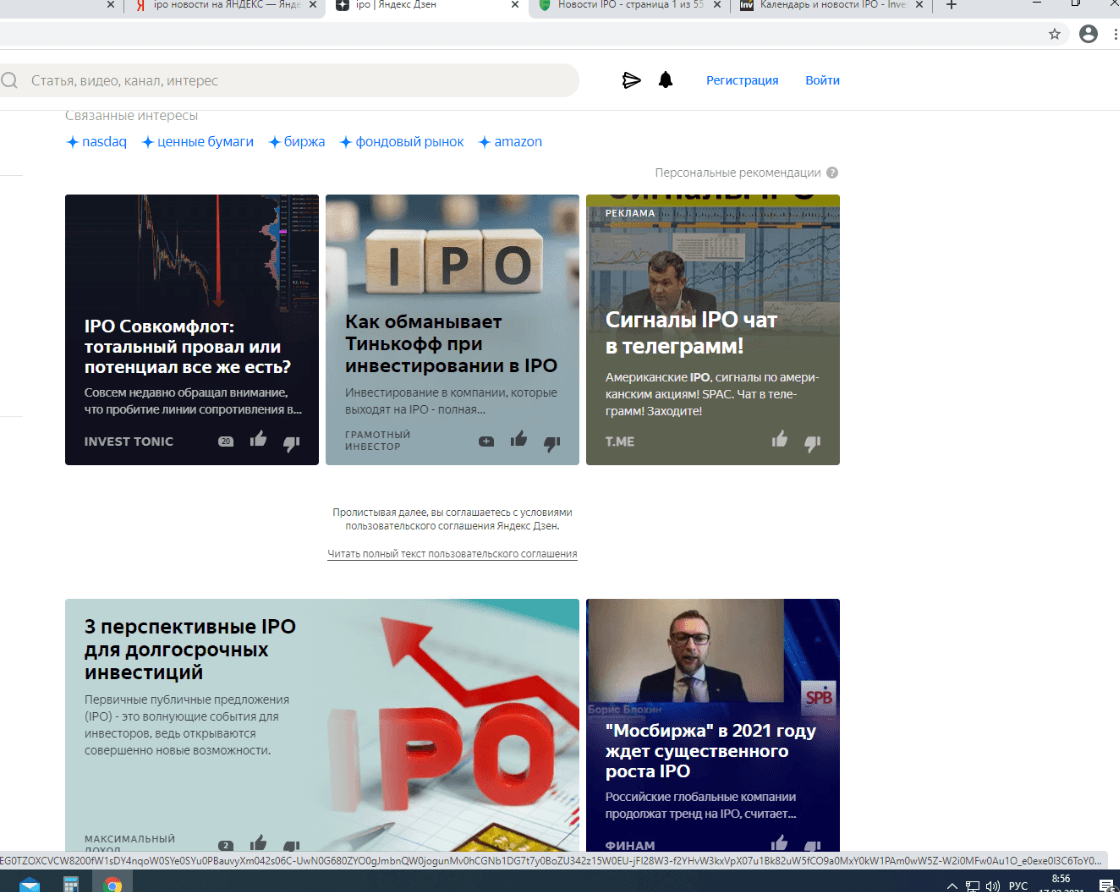1120x892 pixels.
Task: Like the 3 перспективные IPO article
Action: pyautogui.click(x=258, y=843)
